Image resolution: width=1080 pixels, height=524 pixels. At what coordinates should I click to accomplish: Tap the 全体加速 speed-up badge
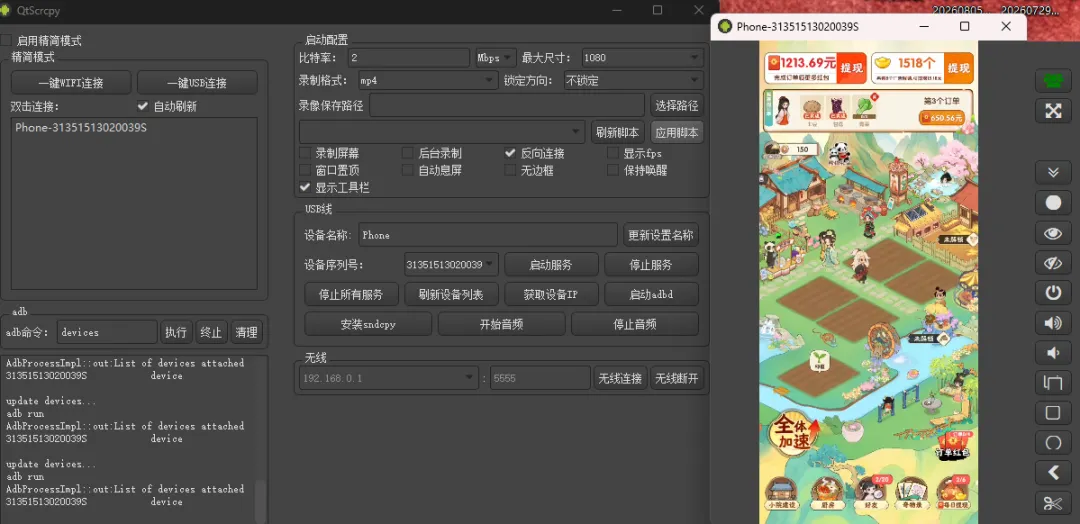click(x=794, y=432)
